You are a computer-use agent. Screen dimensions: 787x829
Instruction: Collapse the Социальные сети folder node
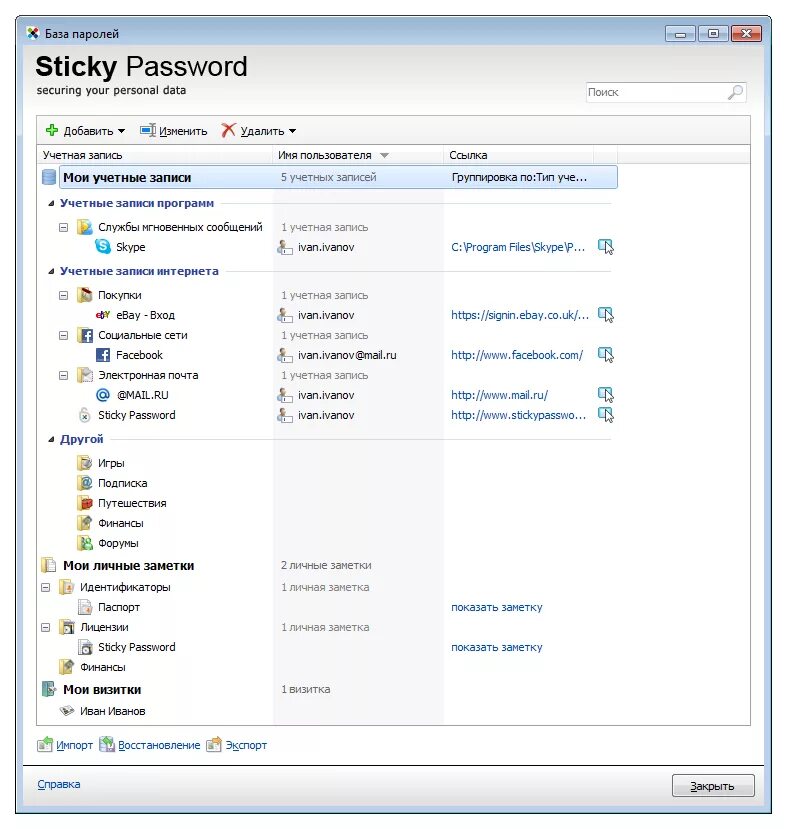click(x=63, y=335)
